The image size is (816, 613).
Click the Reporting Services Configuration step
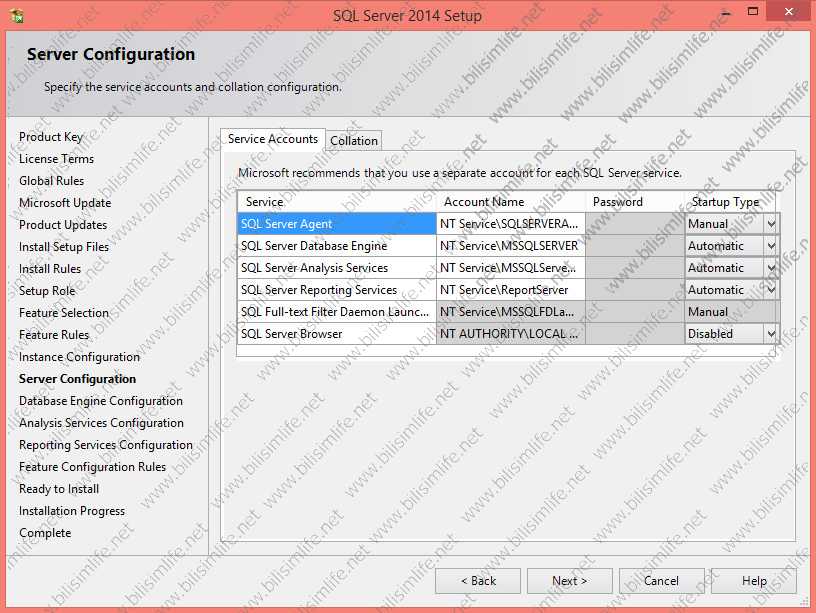click(x=106, y=445)
